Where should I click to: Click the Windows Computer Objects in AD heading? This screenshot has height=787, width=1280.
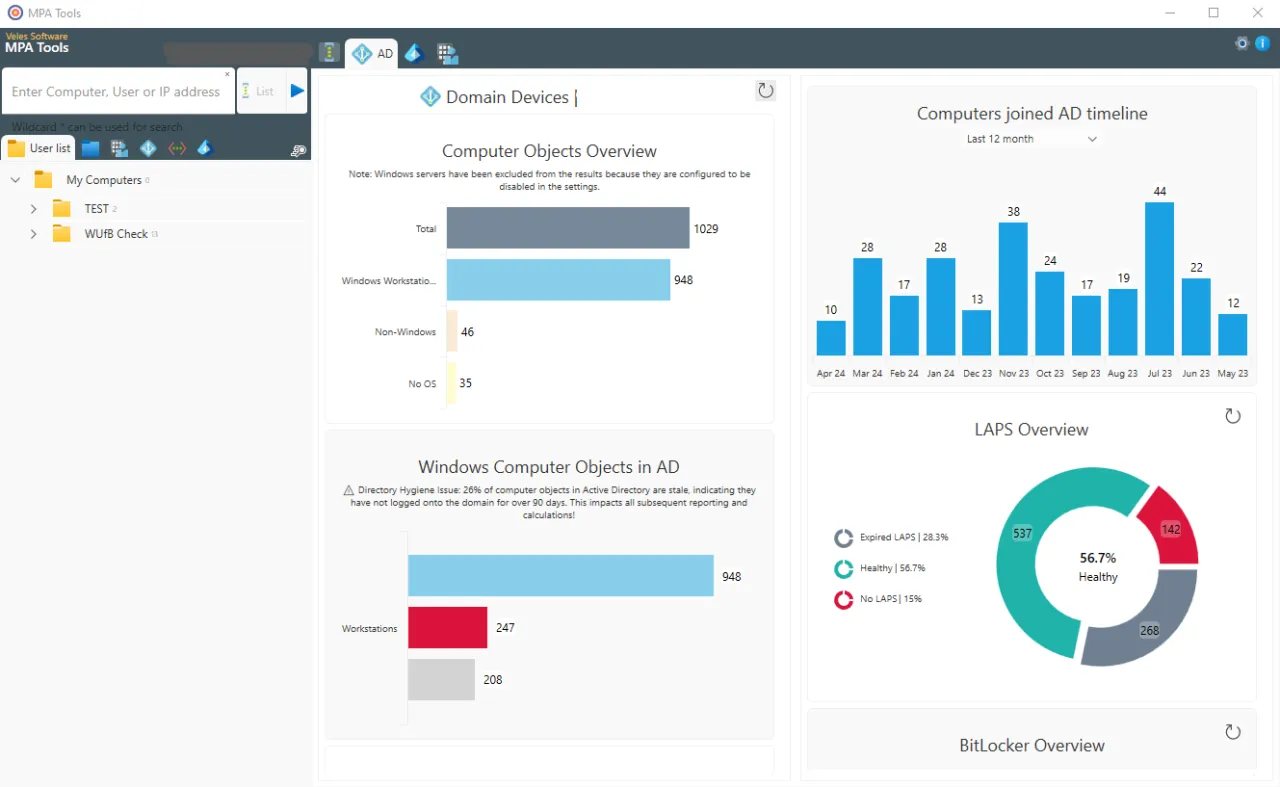549,467
